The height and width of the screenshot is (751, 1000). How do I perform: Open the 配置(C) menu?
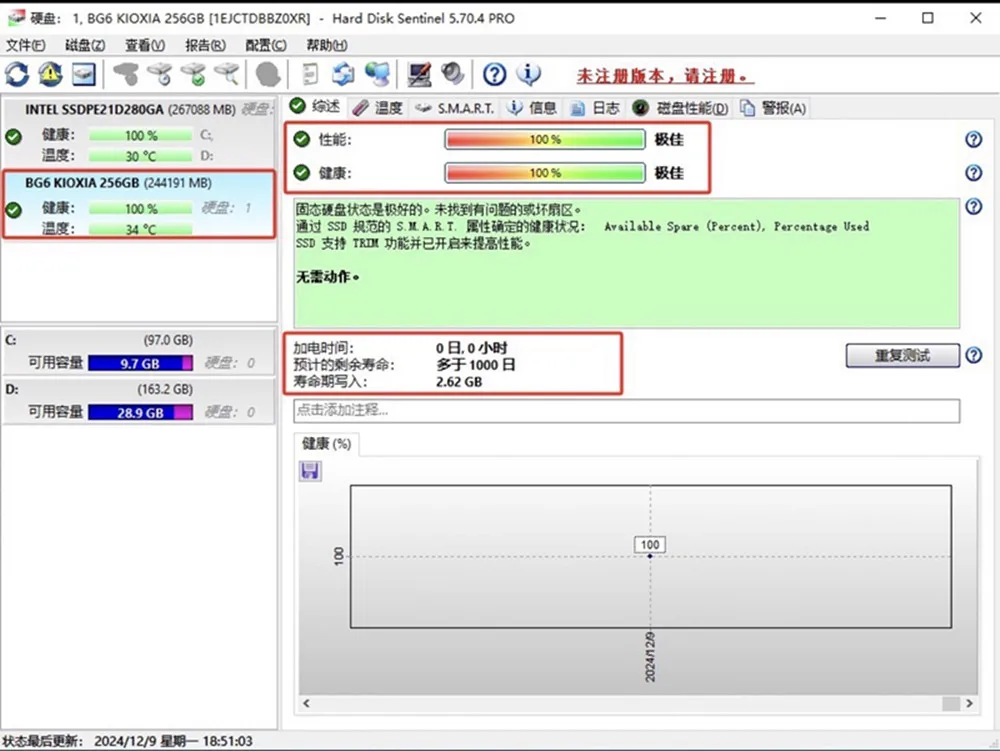click(x=266, y=45)
